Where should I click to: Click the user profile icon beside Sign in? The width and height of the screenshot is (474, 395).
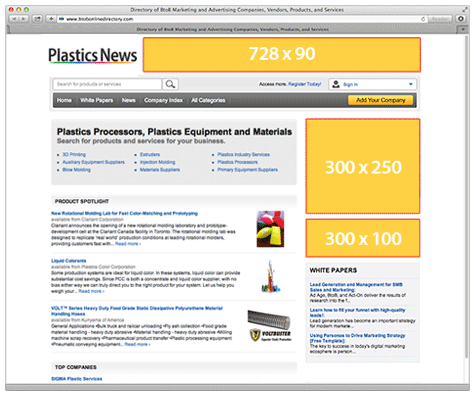336,84
